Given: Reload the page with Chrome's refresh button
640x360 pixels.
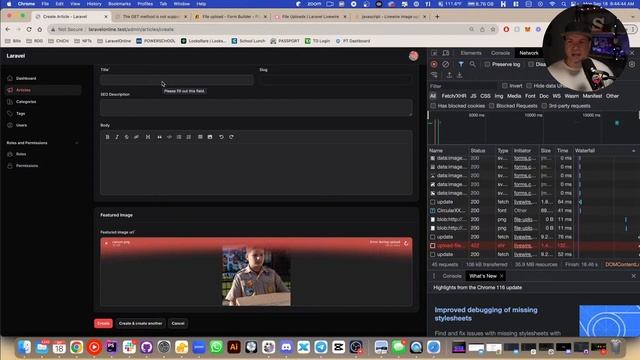Looking at the screenshot, I should [x=29, y=29].
